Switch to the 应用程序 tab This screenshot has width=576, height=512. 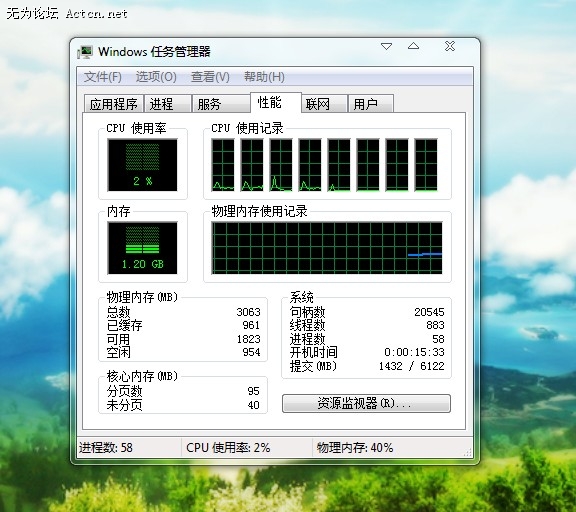click(114, 104)
